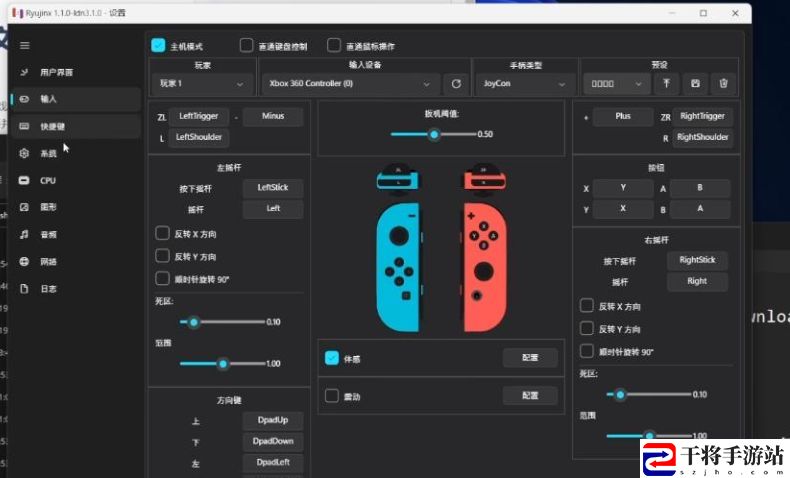The height and width of the screenshot is (478, 790).
Task: Click the music note icon beside 音频
Action: pos(24,234)
